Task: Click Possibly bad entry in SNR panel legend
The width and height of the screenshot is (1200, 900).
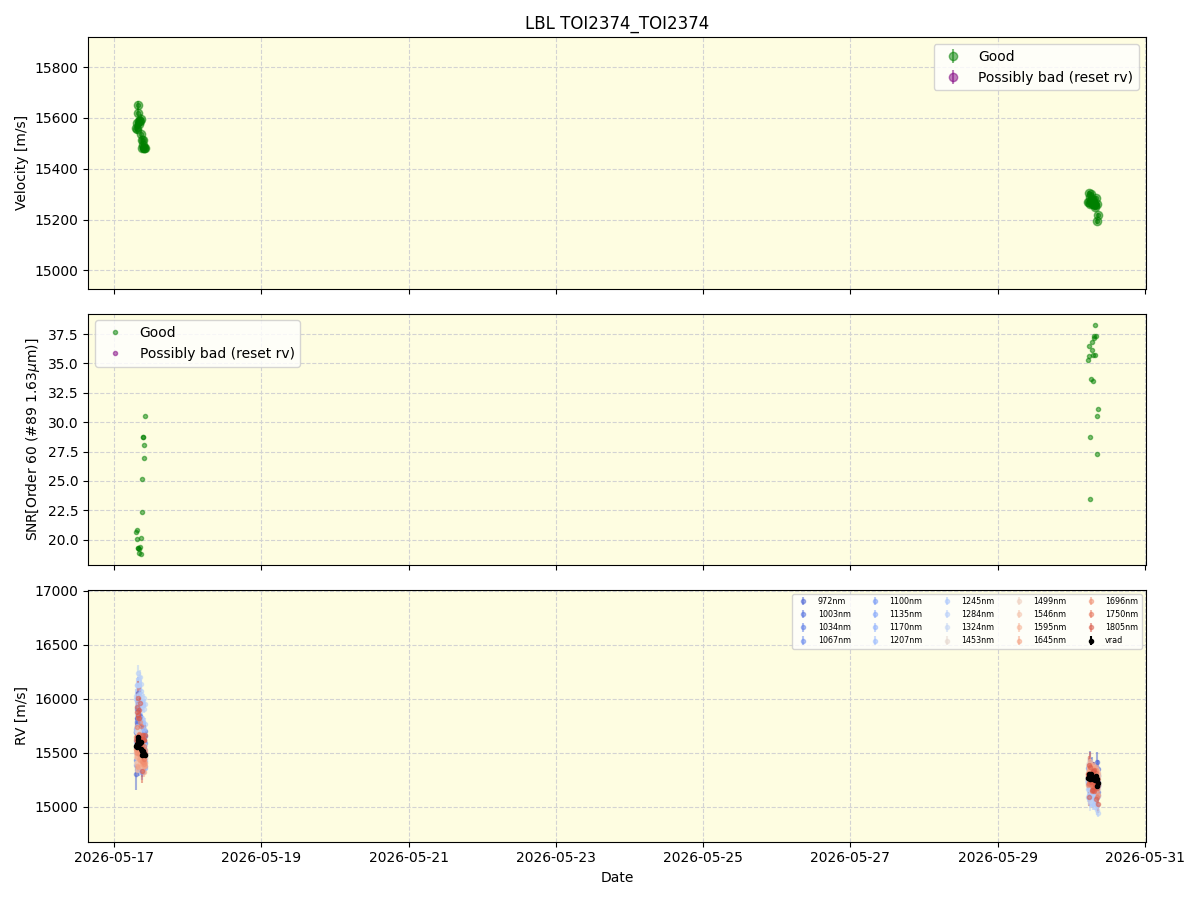Action: [217, 353]
